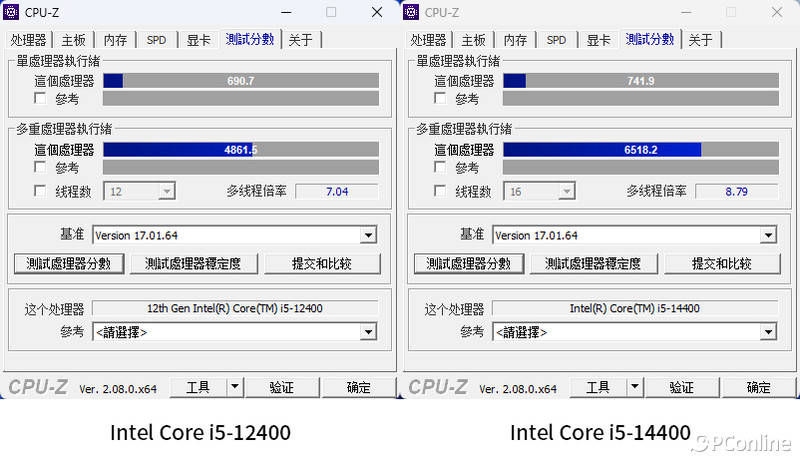The height and width of the screenshot is (460, 800).
Task: Open 内存 tab in right i5-14400 window
Action: tap(515, 40)
